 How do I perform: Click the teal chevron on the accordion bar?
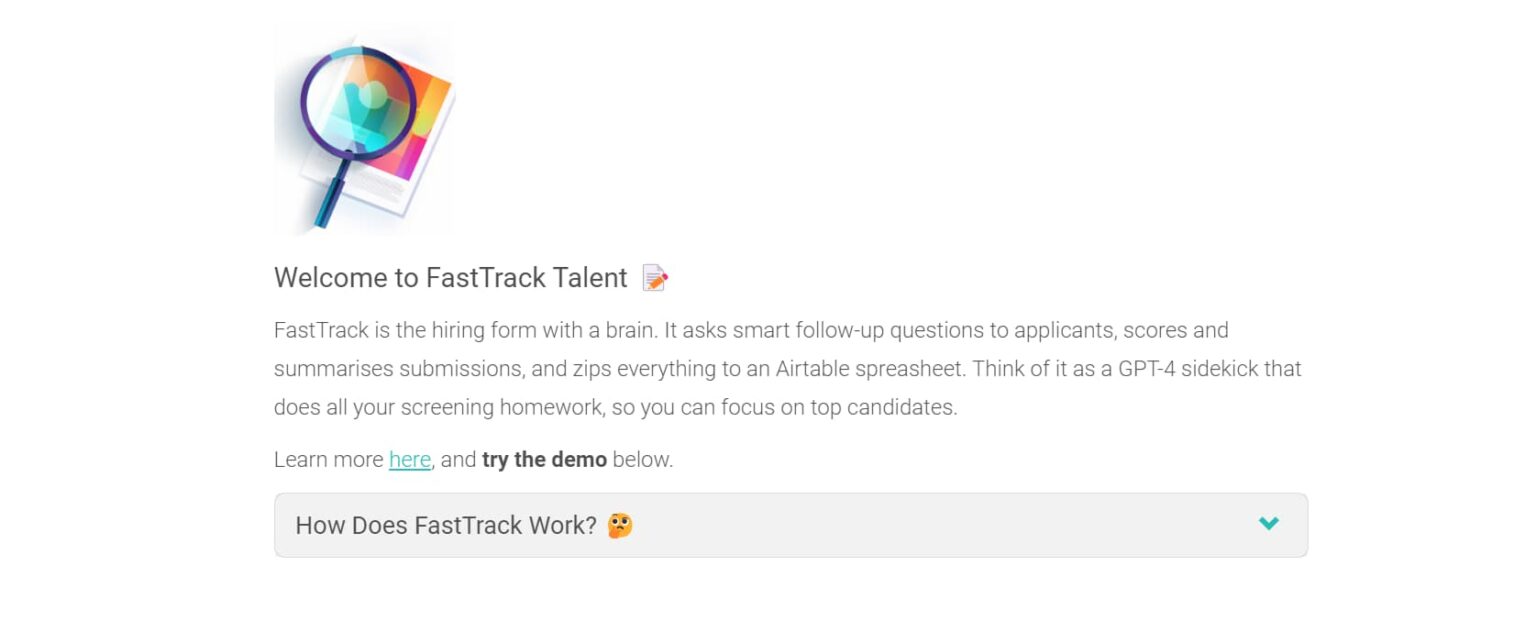tap(1268, 523)
